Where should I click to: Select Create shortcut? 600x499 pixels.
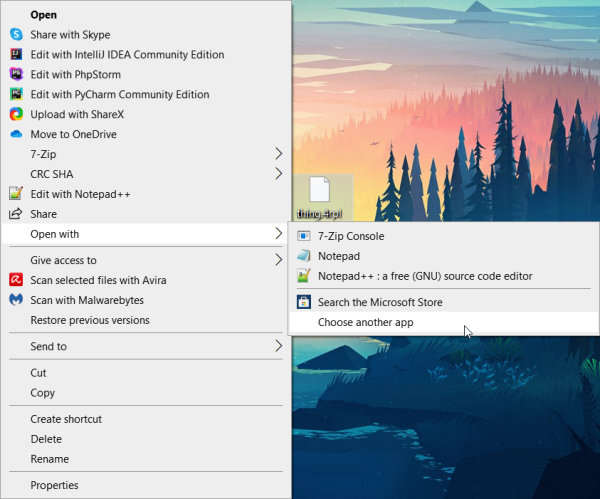[146, 419]
